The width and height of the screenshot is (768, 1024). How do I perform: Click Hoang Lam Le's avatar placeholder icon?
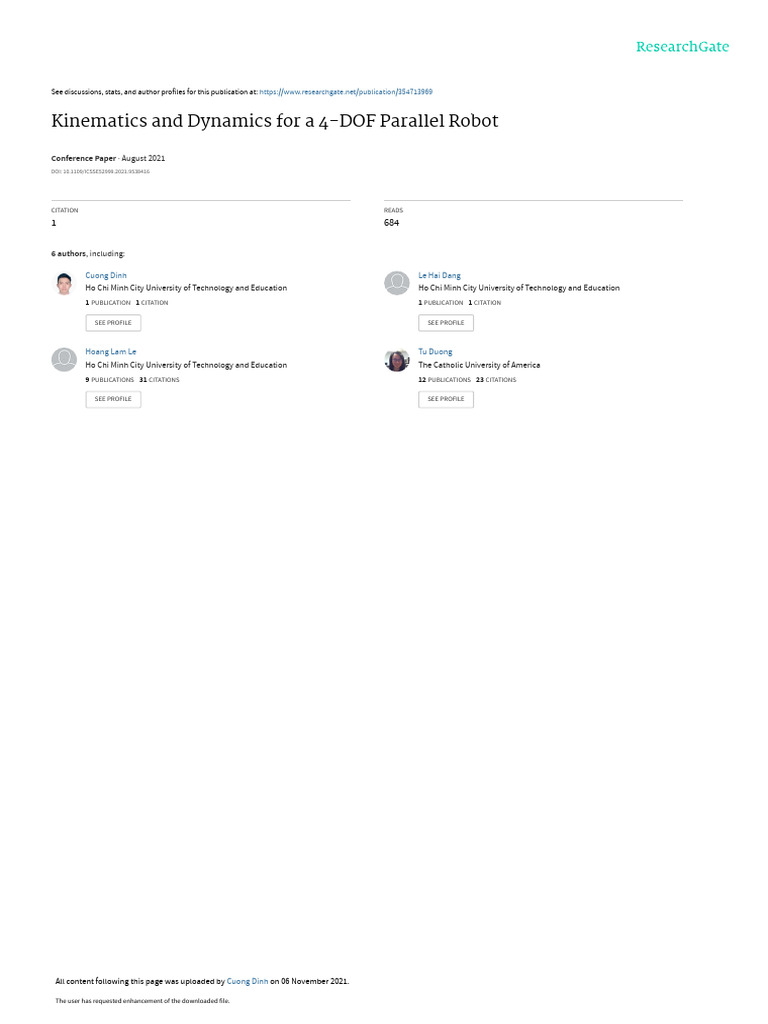(64, 360)
